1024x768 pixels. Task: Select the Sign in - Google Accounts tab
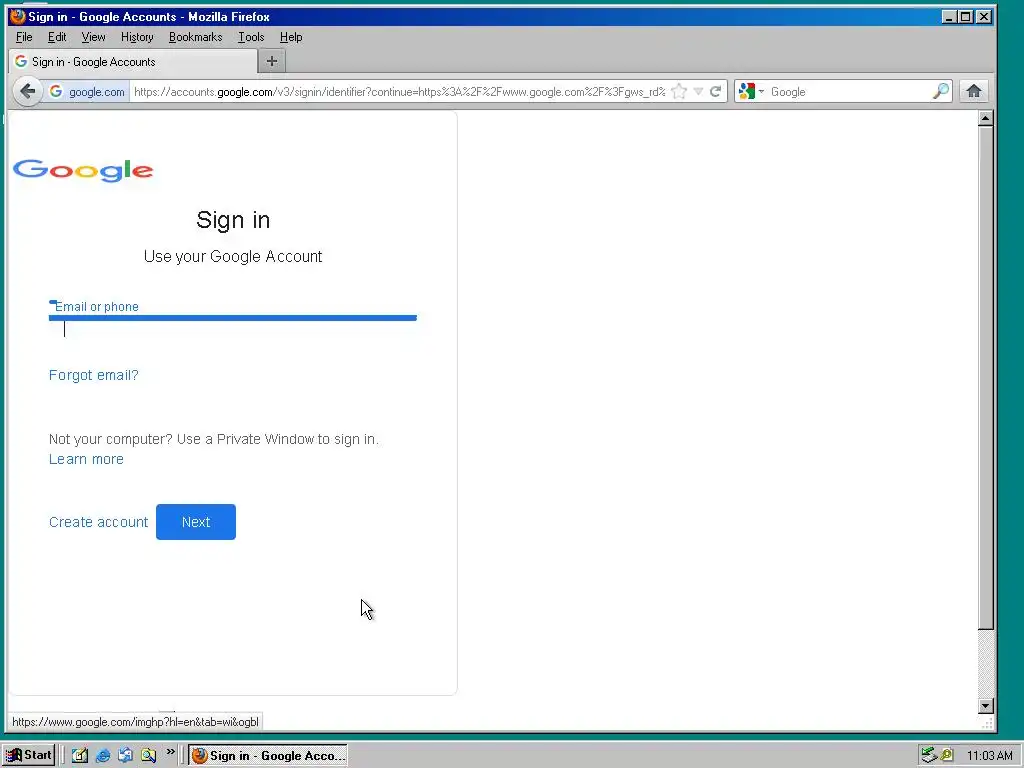[x=133, y=61]
